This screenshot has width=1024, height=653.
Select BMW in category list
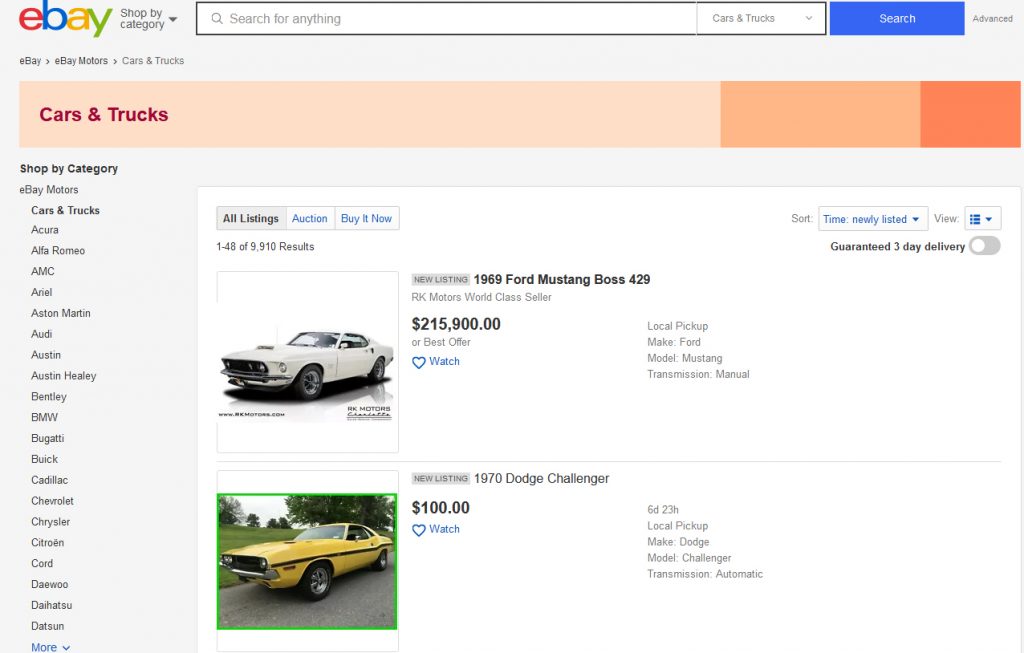pos(44,417)
